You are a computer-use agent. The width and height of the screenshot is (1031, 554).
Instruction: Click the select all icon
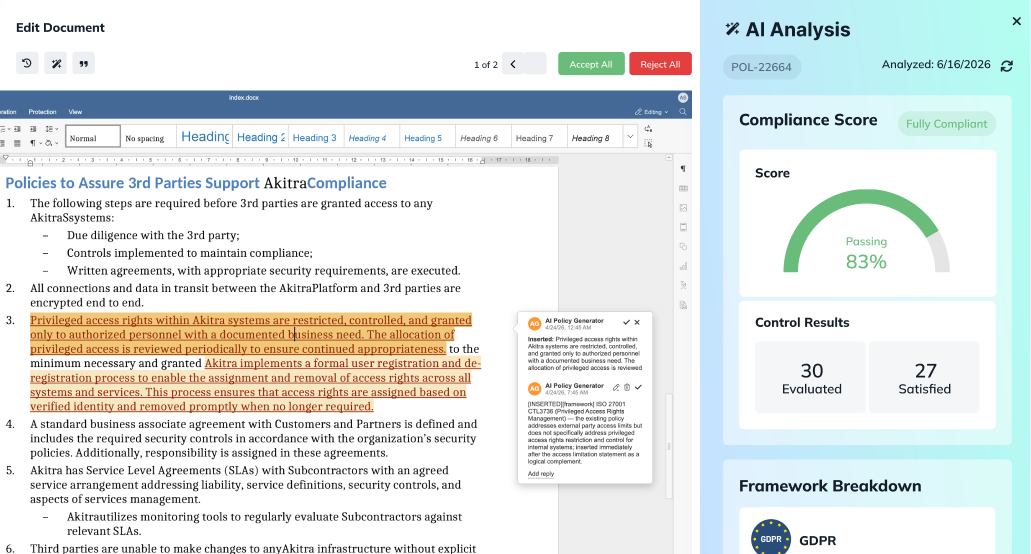(x=648, y=143)
